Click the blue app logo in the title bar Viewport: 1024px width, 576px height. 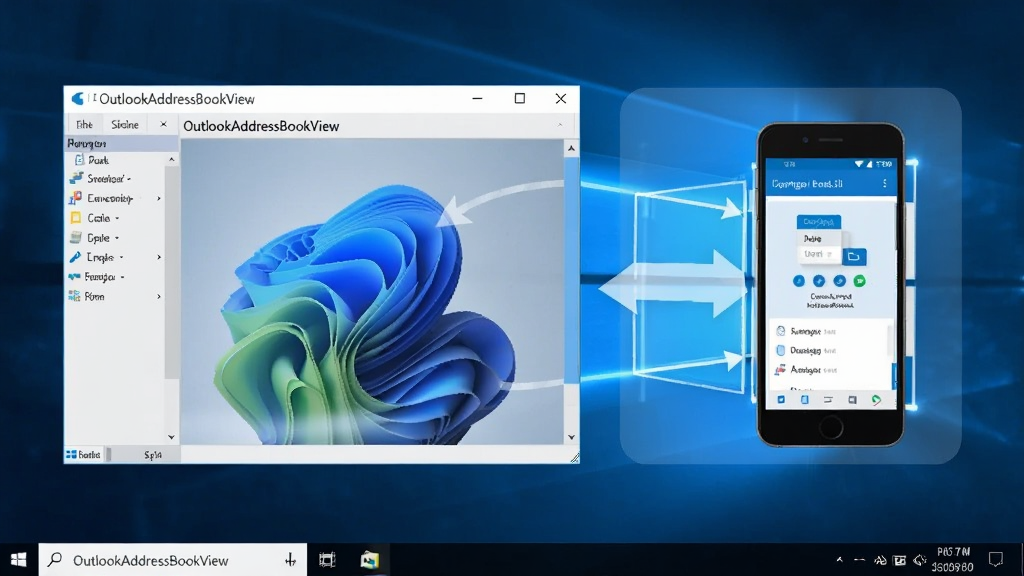78,99
